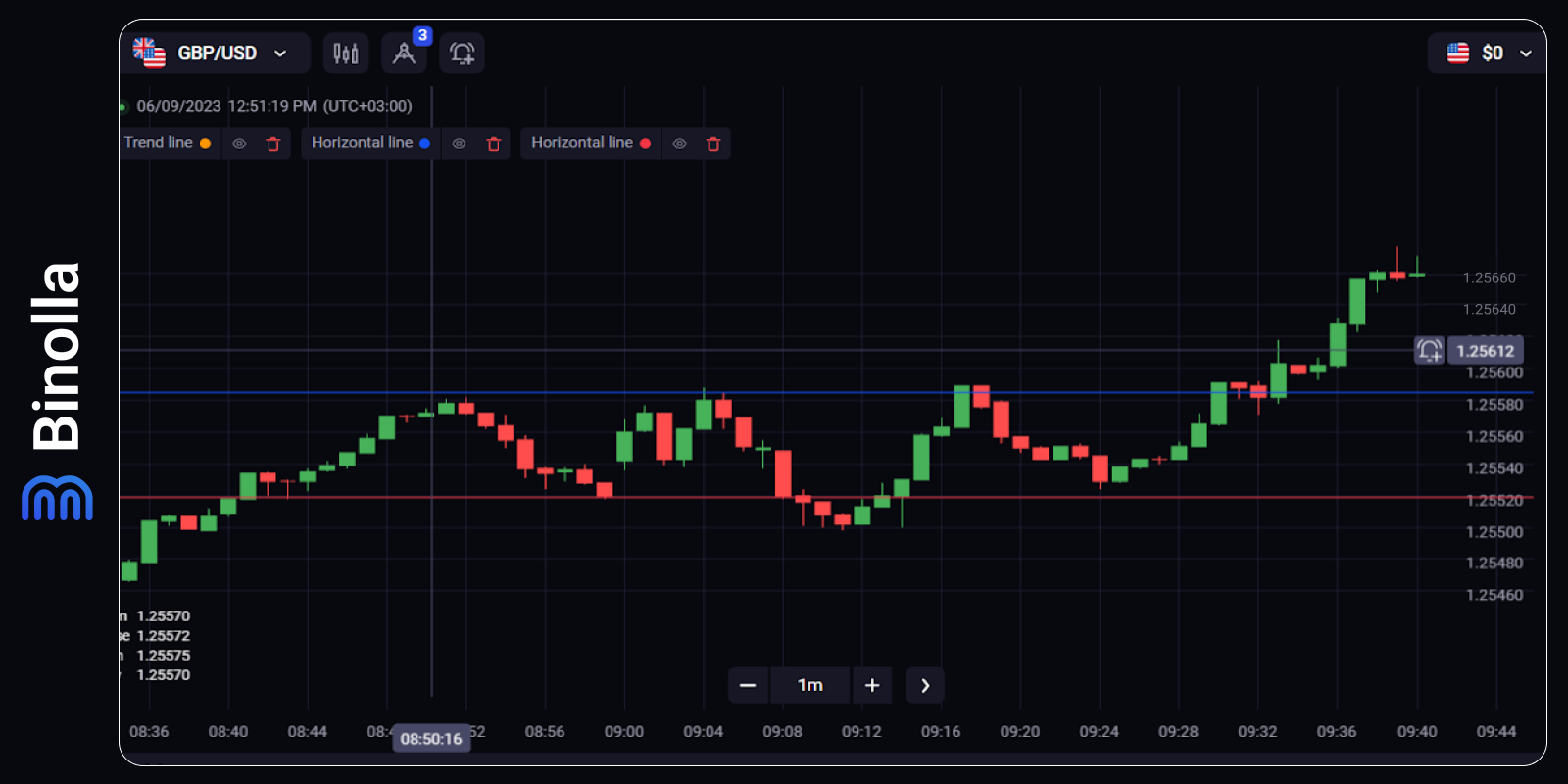Open the $0 account balance dropdown
The height and width of the screenshot is (784, 1568).
[x=1488, y=53]
